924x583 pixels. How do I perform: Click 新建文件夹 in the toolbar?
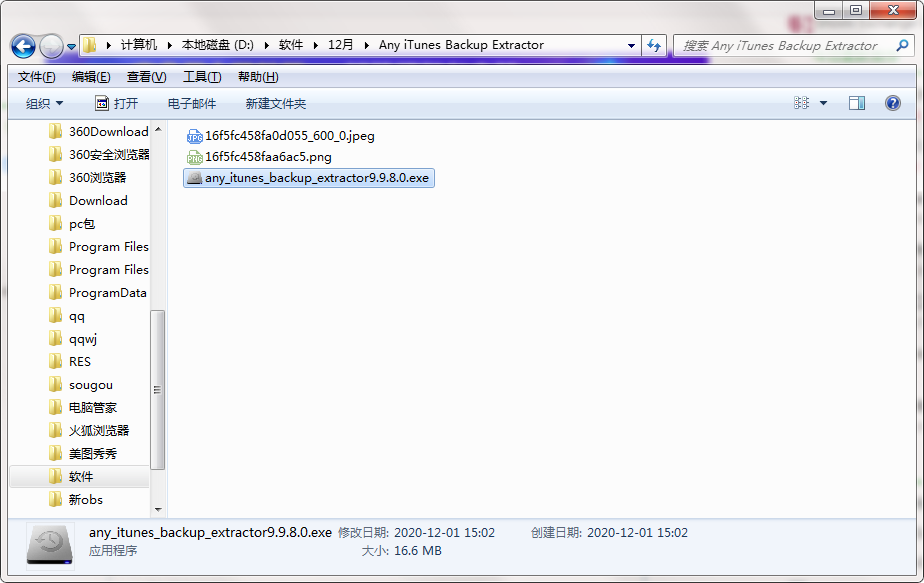click(276, 104)
